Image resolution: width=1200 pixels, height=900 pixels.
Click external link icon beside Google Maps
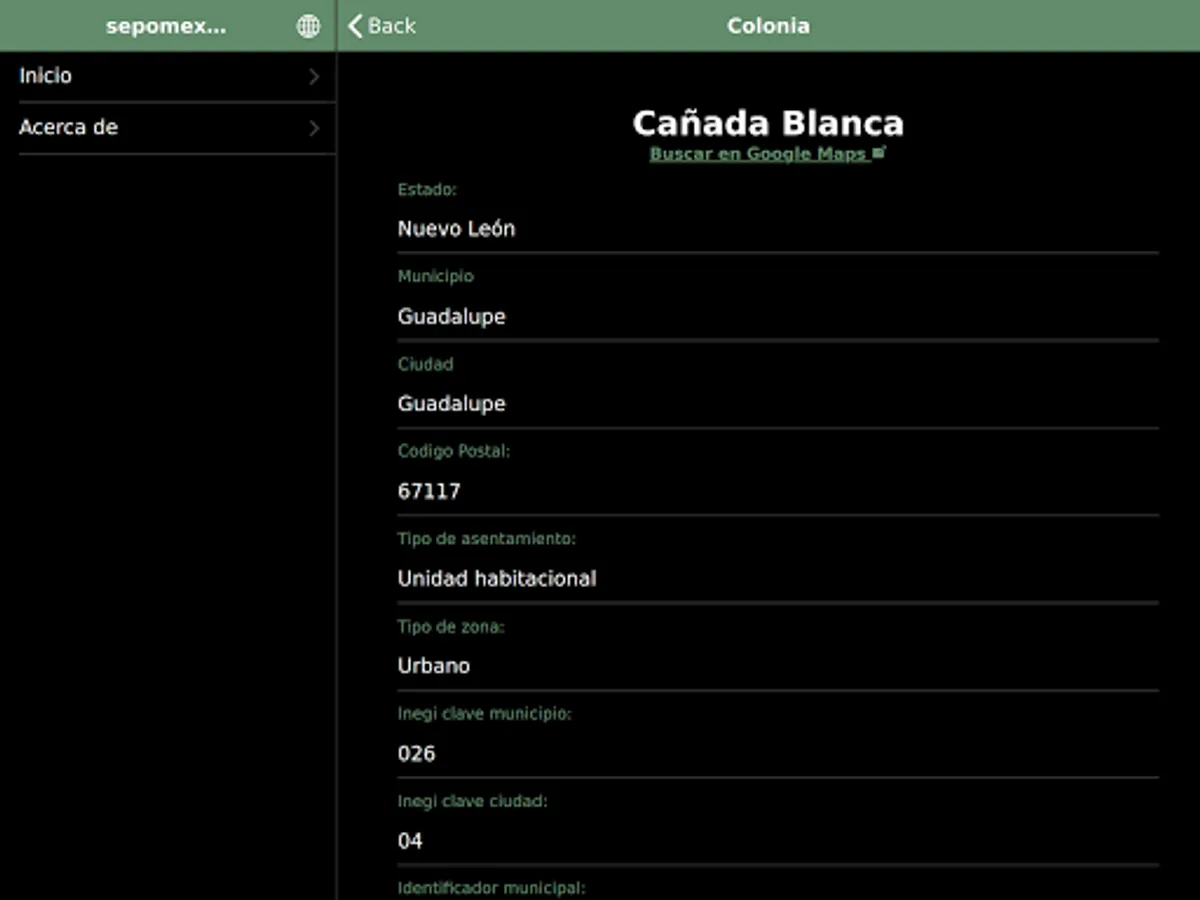click(x=879, y=153)
